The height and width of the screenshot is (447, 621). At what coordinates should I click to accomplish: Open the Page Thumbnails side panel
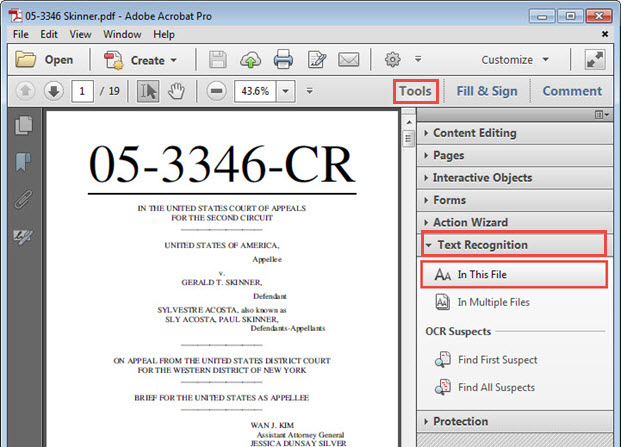pyautogui.click(x=24, y=126)
